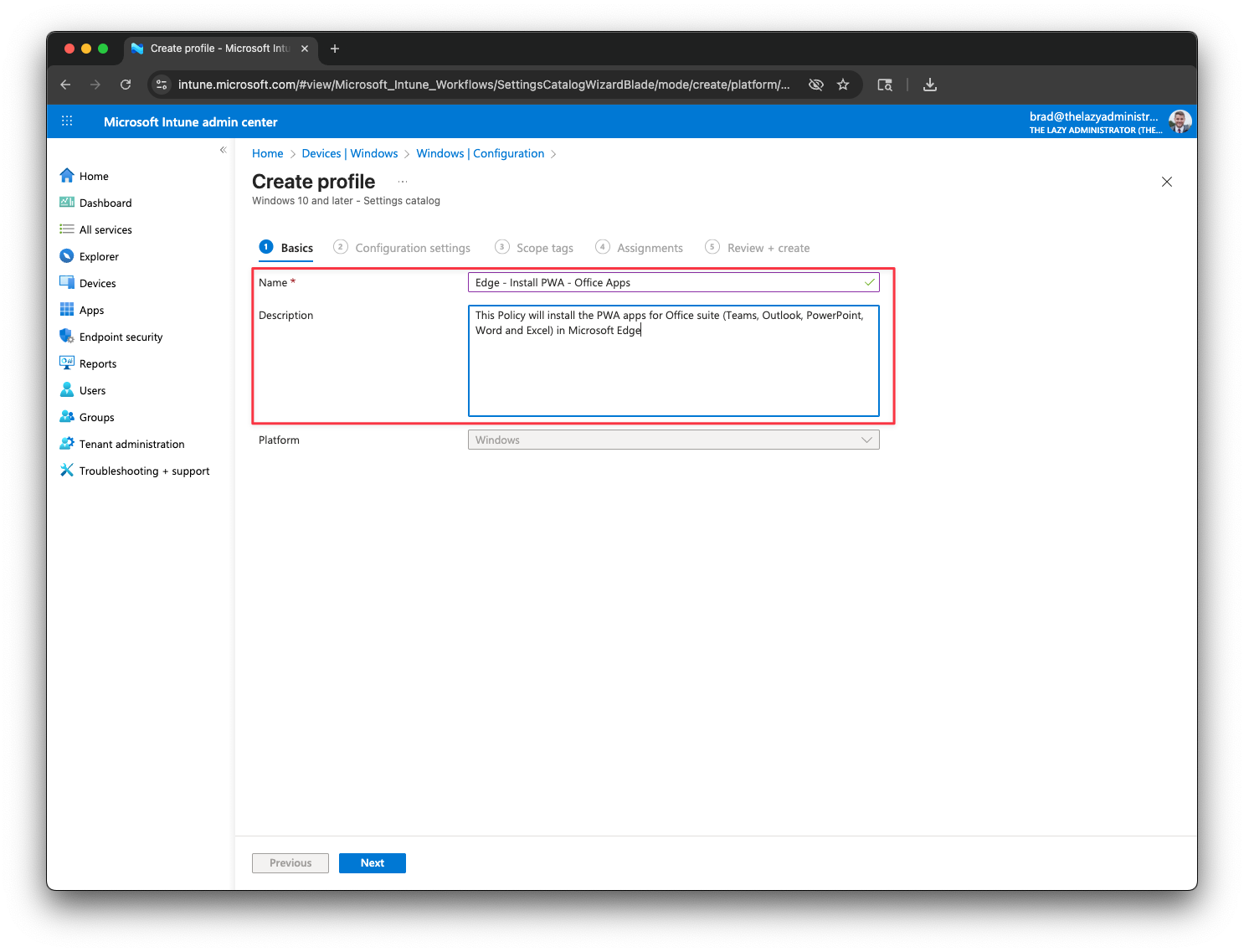Viewport: 1244px width, 952px height.
Task: Open the tab search icon in toolbar
Action: tap(885, 85)
